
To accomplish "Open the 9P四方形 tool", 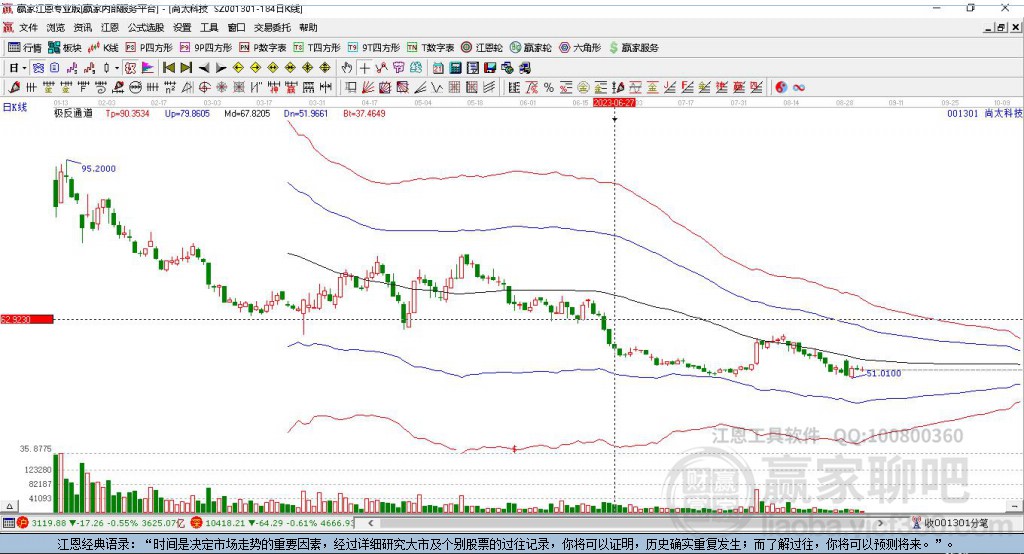I will (x=206, y=48).
